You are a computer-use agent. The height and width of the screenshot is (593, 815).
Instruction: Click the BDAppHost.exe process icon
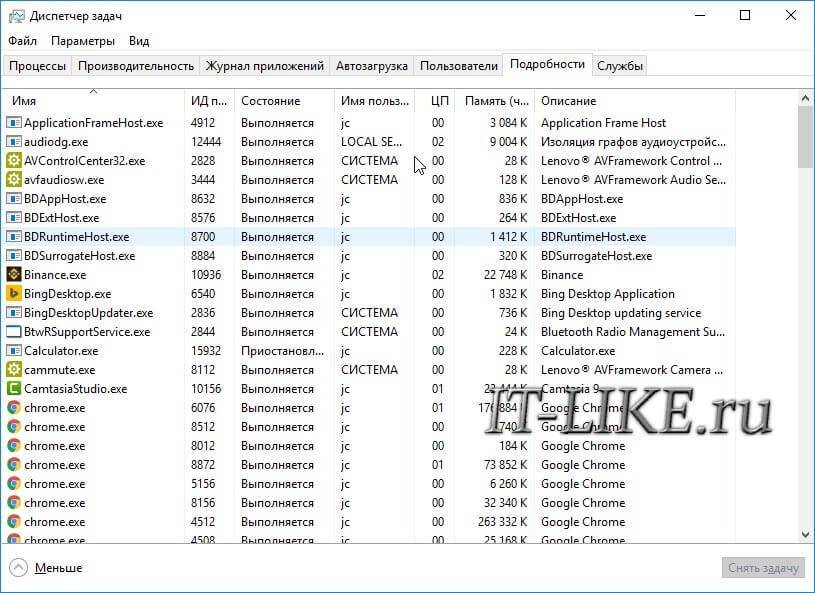click(14, 199)
